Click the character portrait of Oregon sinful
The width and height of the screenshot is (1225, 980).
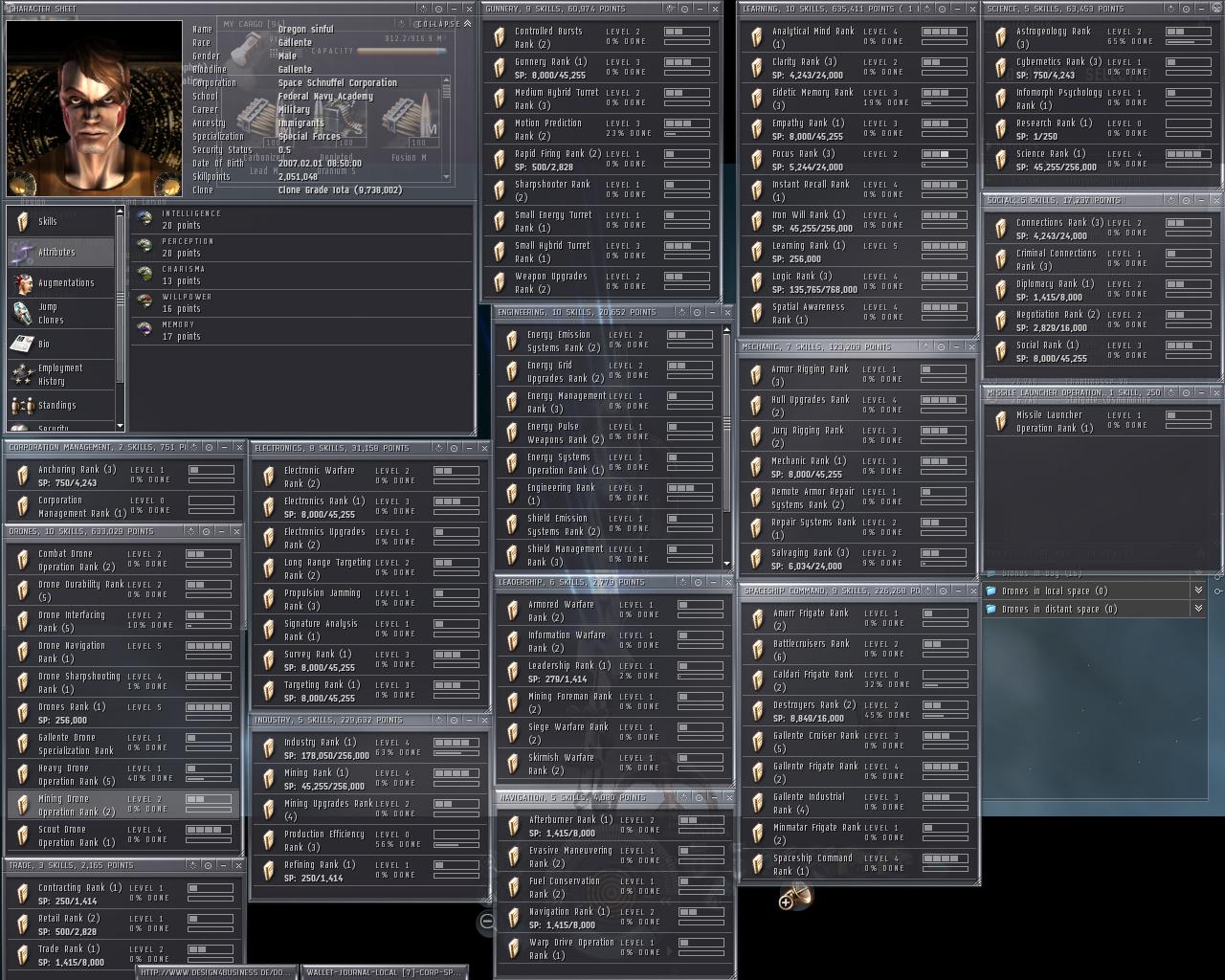[95, 108]
